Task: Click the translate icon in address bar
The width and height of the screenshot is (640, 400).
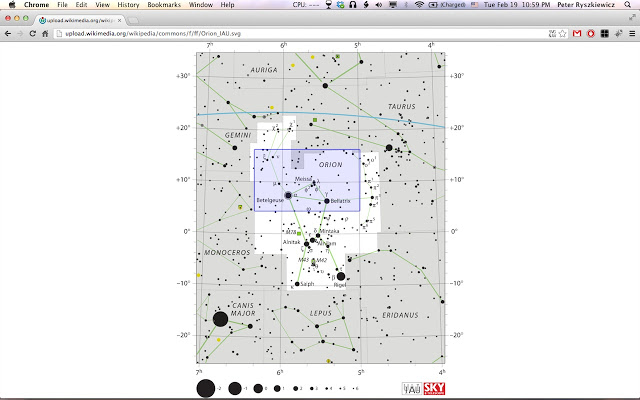Action: [552, 33]
